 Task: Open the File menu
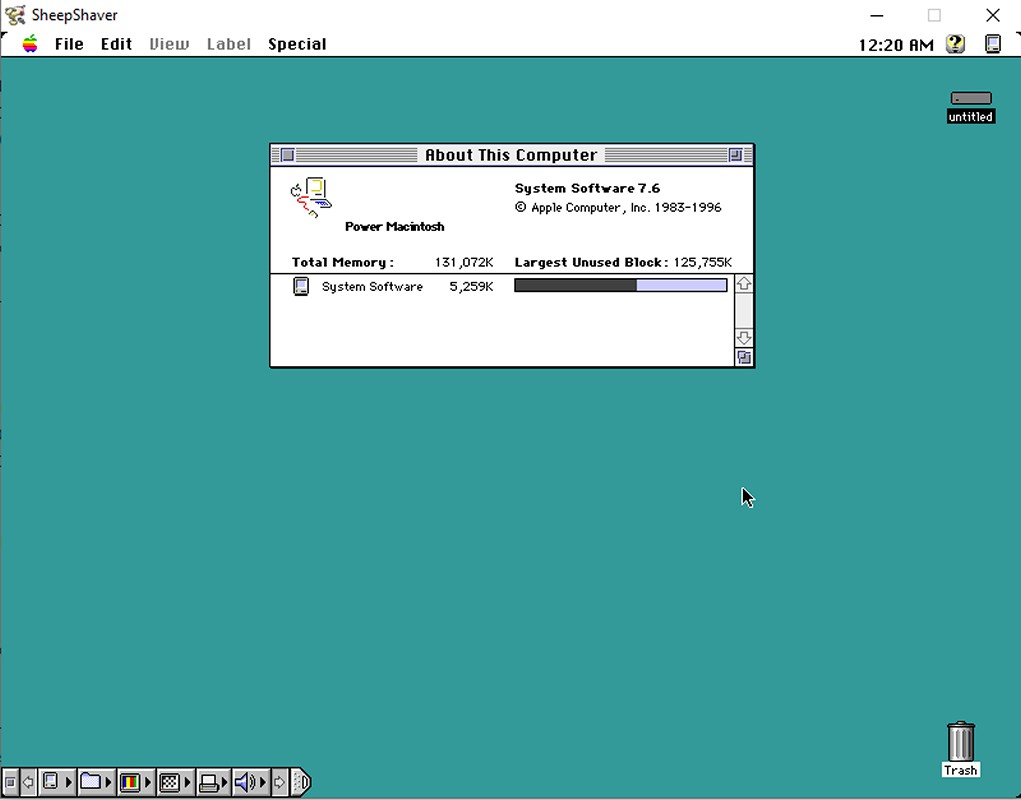69,44
